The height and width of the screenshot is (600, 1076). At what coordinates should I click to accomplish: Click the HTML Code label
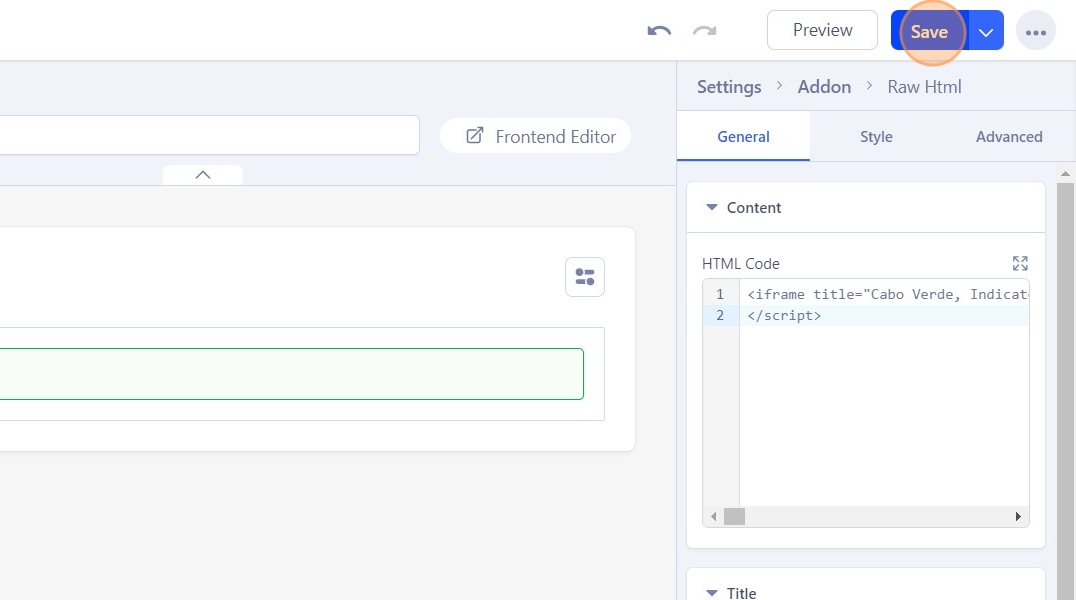740,264
